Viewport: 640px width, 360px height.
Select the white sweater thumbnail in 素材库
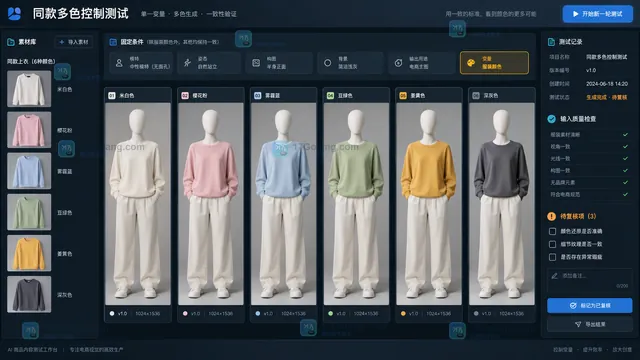(29, 89)
